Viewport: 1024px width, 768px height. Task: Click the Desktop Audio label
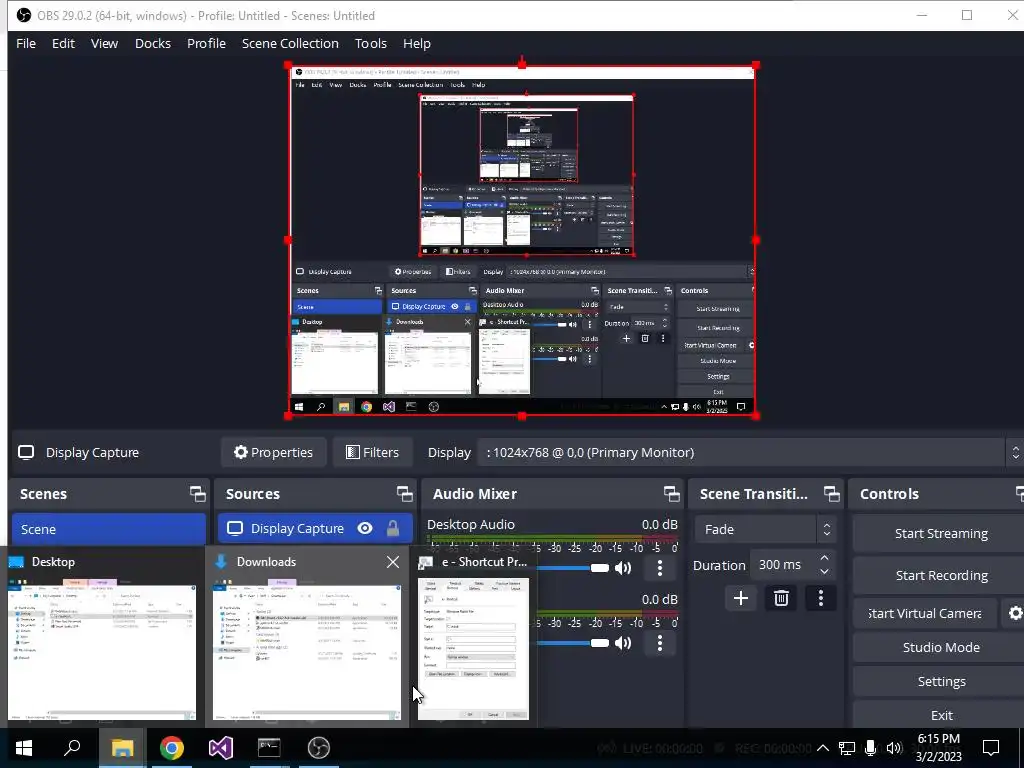(471, 524)
